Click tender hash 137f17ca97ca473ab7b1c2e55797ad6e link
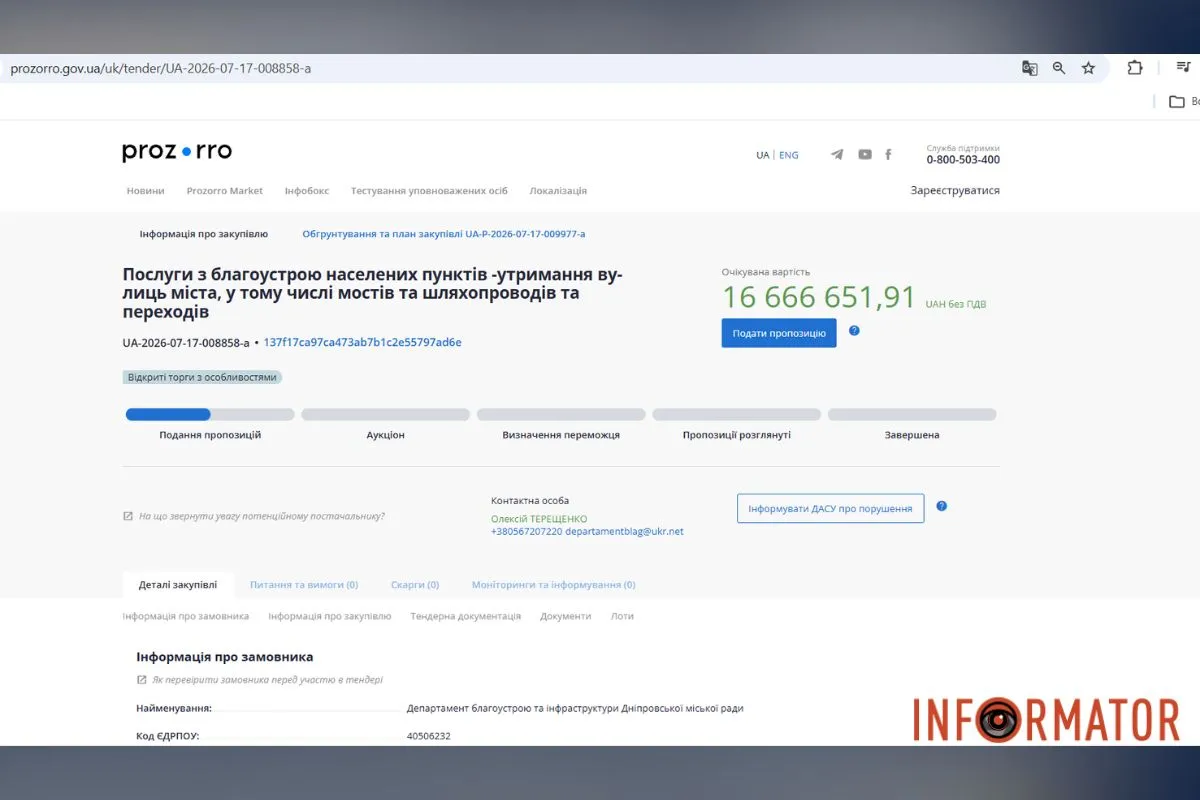Viewport: 1200px width, 800px height. click(363, 342)
